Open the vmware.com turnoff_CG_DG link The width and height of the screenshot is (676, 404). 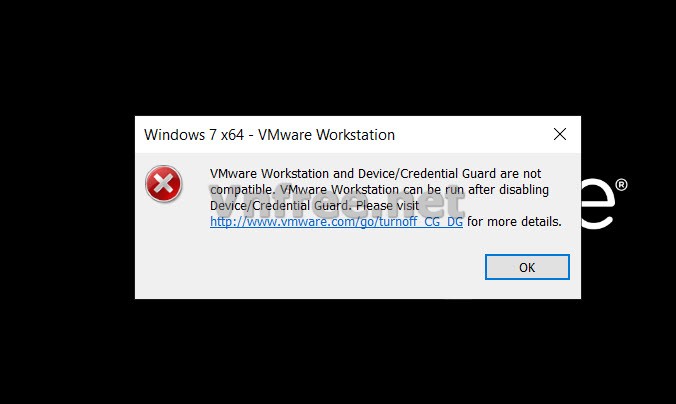tap(336, 222)
